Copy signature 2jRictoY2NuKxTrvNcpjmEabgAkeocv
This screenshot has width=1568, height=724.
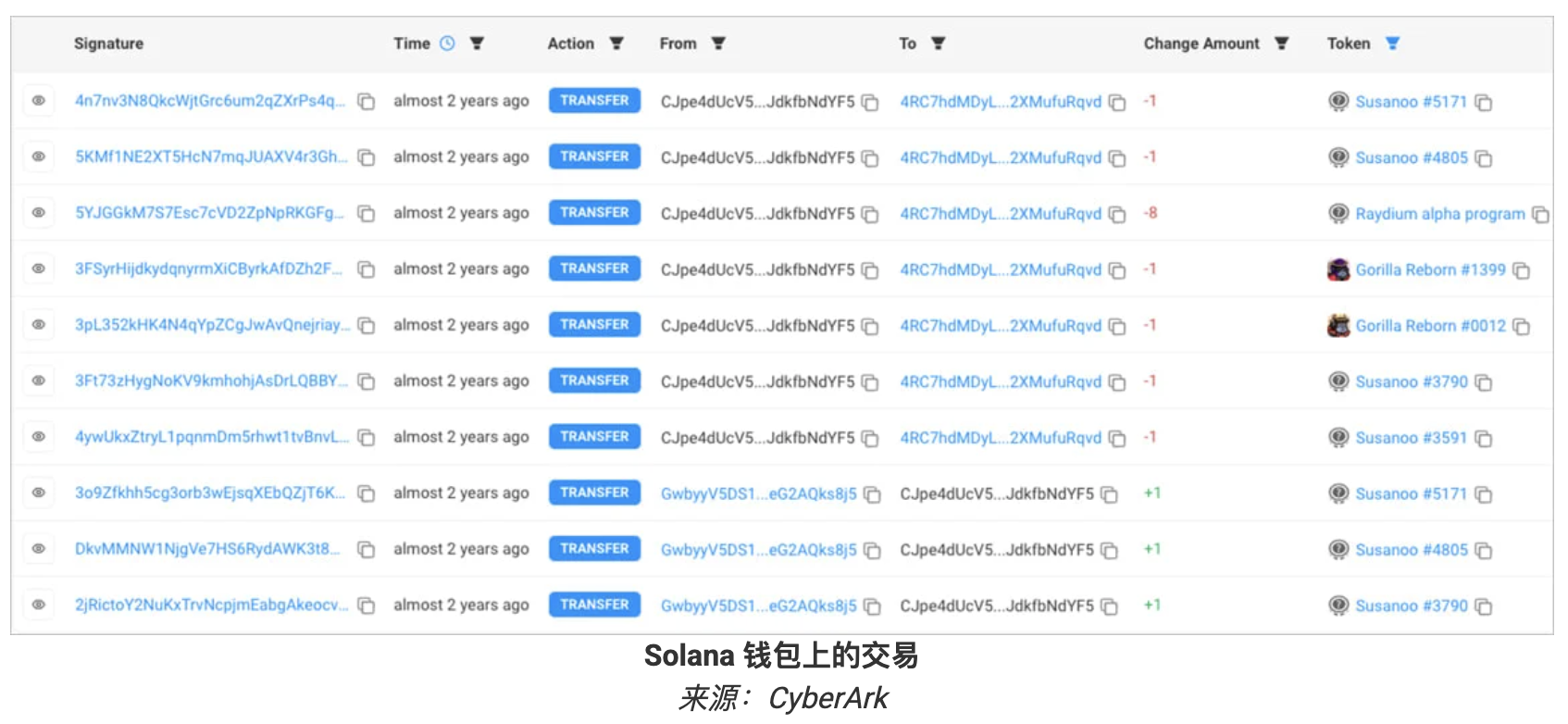click(367, 606)
